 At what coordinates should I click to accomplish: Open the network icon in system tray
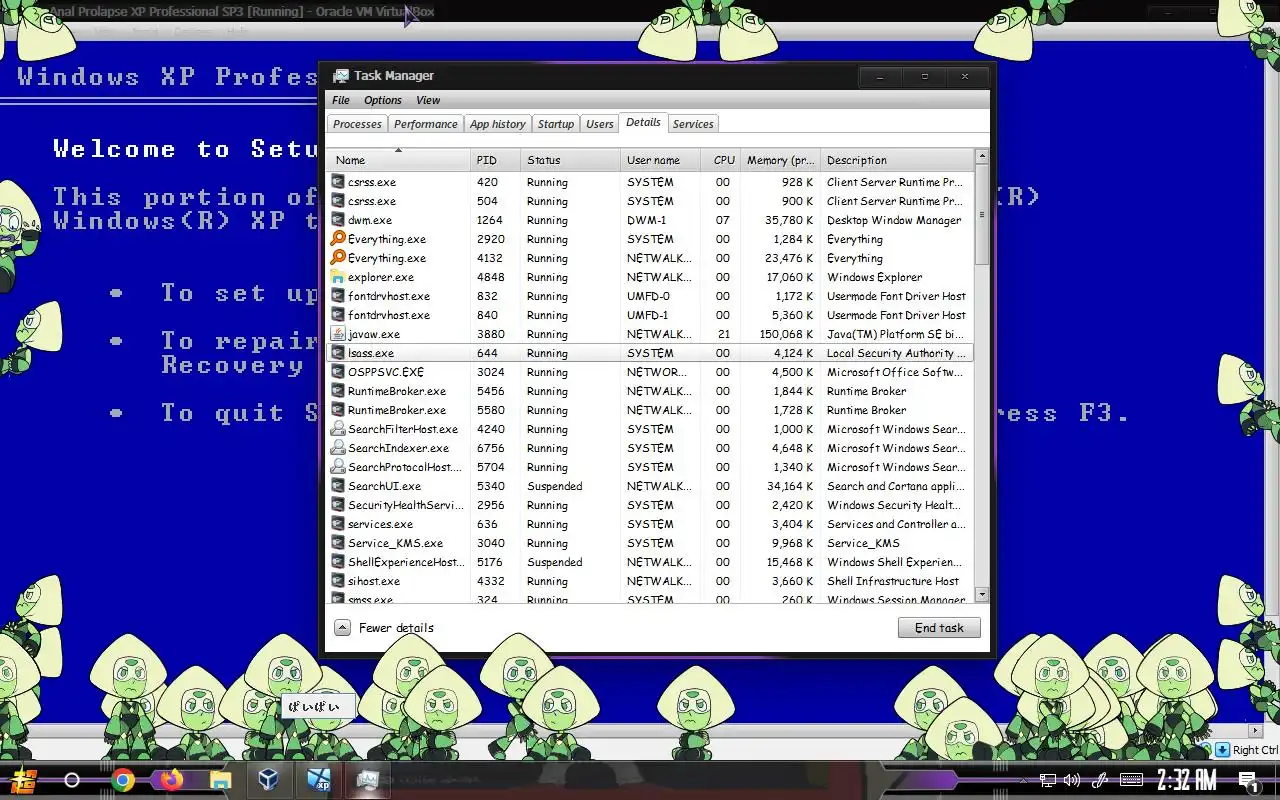[1047, 780]
